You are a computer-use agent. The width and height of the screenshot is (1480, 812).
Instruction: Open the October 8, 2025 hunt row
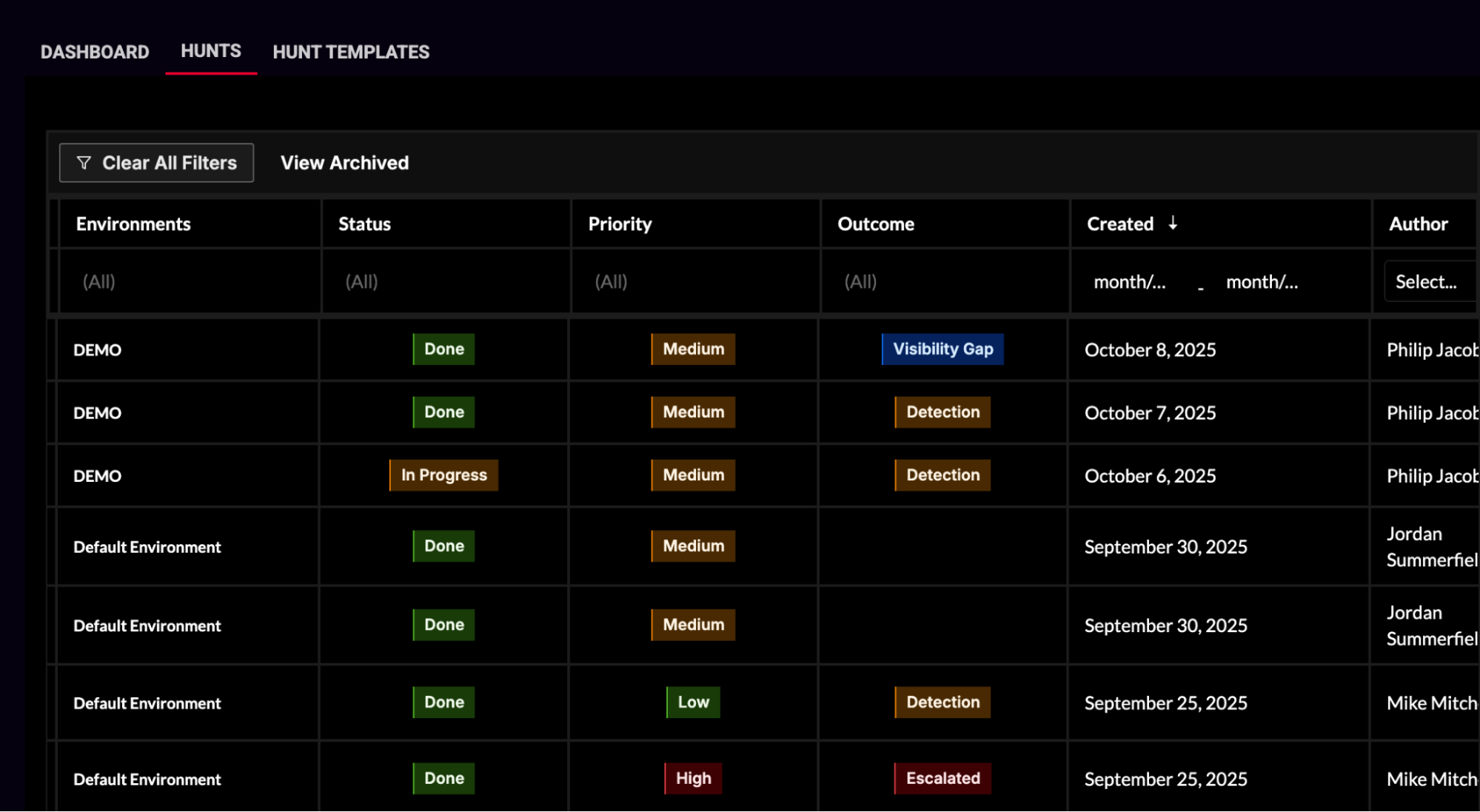pos(1150,350)
